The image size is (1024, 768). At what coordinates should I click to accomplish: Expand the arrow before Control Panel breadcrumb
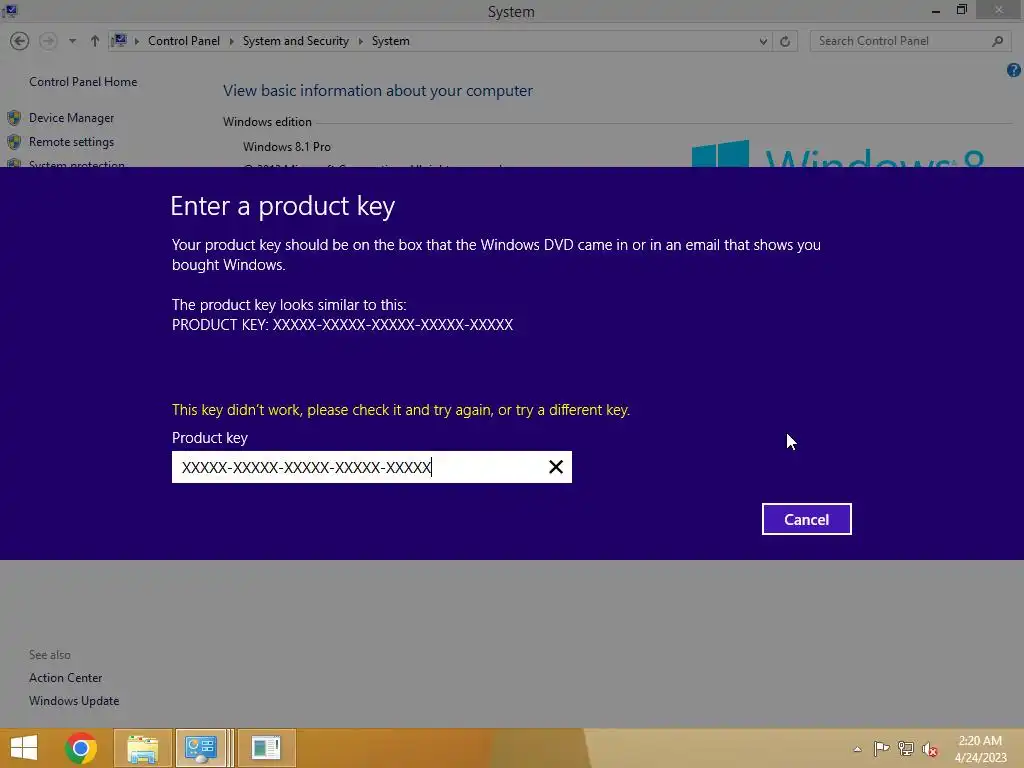click(x=136, y=41)
